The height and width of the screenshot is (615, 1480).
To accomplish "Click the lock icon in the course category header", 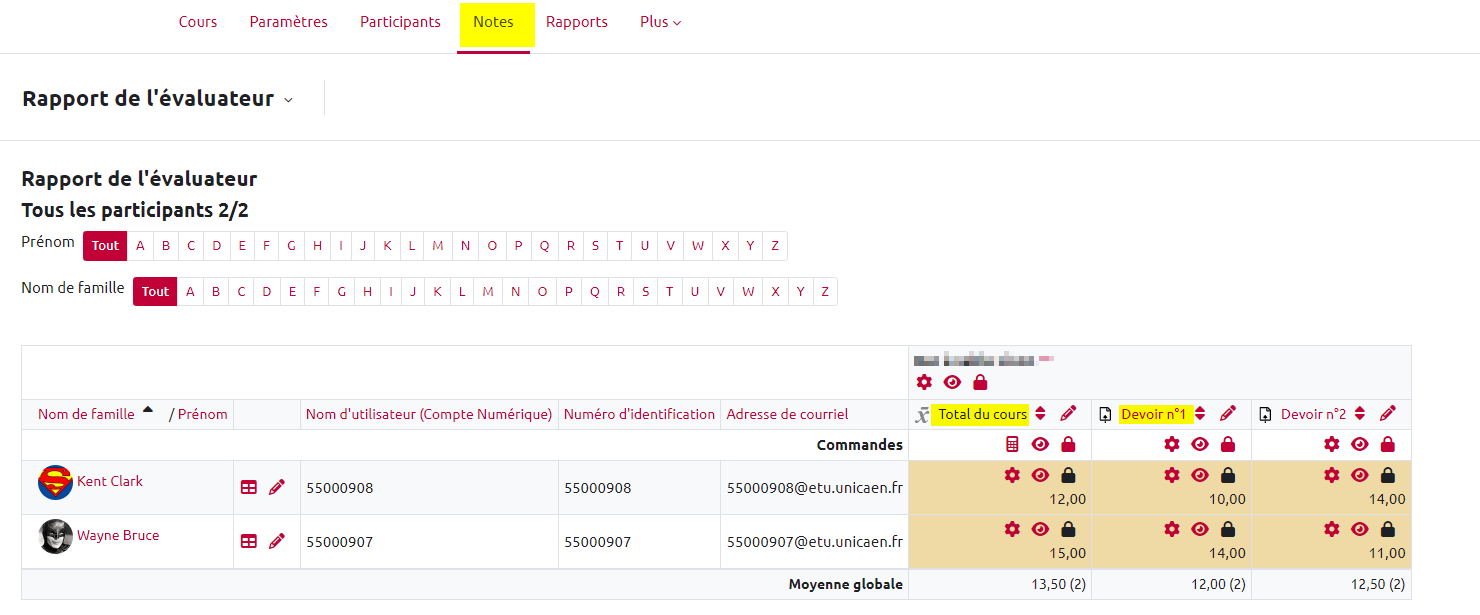I will [x=980, y=382].
